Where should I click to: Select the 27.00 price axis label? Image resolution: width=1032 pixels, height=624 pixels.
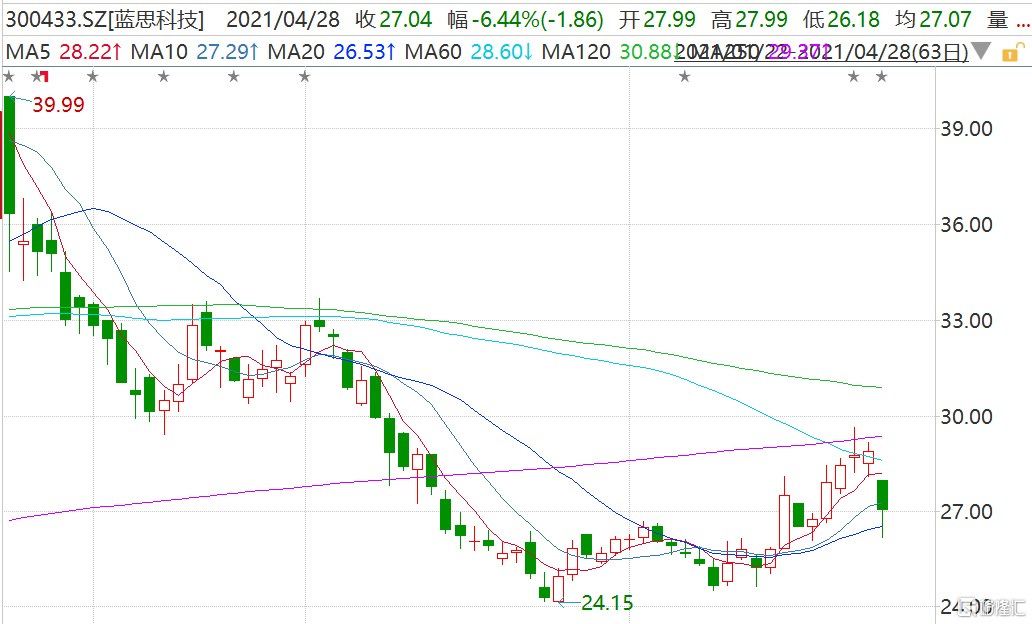point(966,512)
